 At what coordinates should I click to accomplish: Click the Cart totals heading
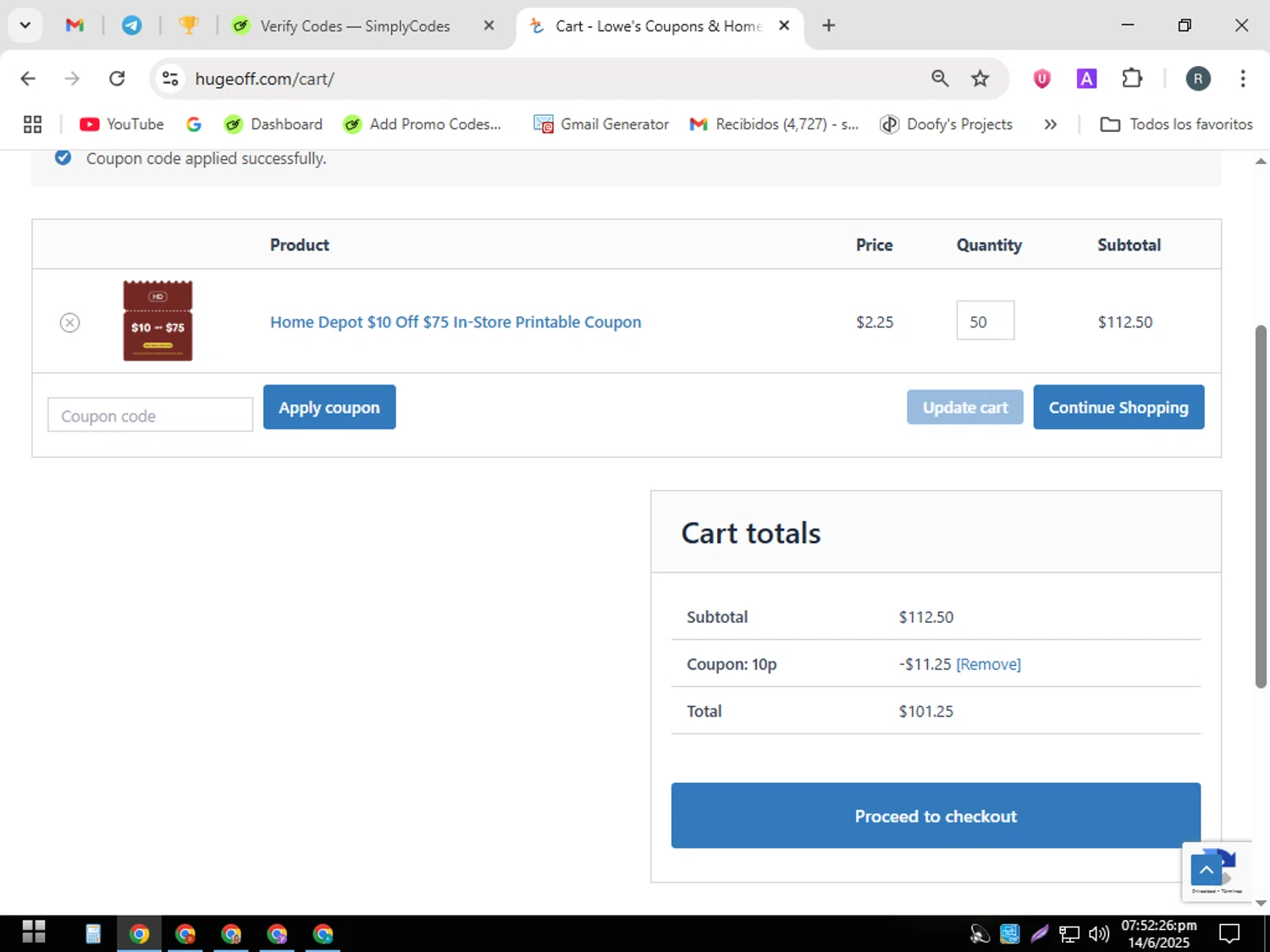(x=751, y=533)
